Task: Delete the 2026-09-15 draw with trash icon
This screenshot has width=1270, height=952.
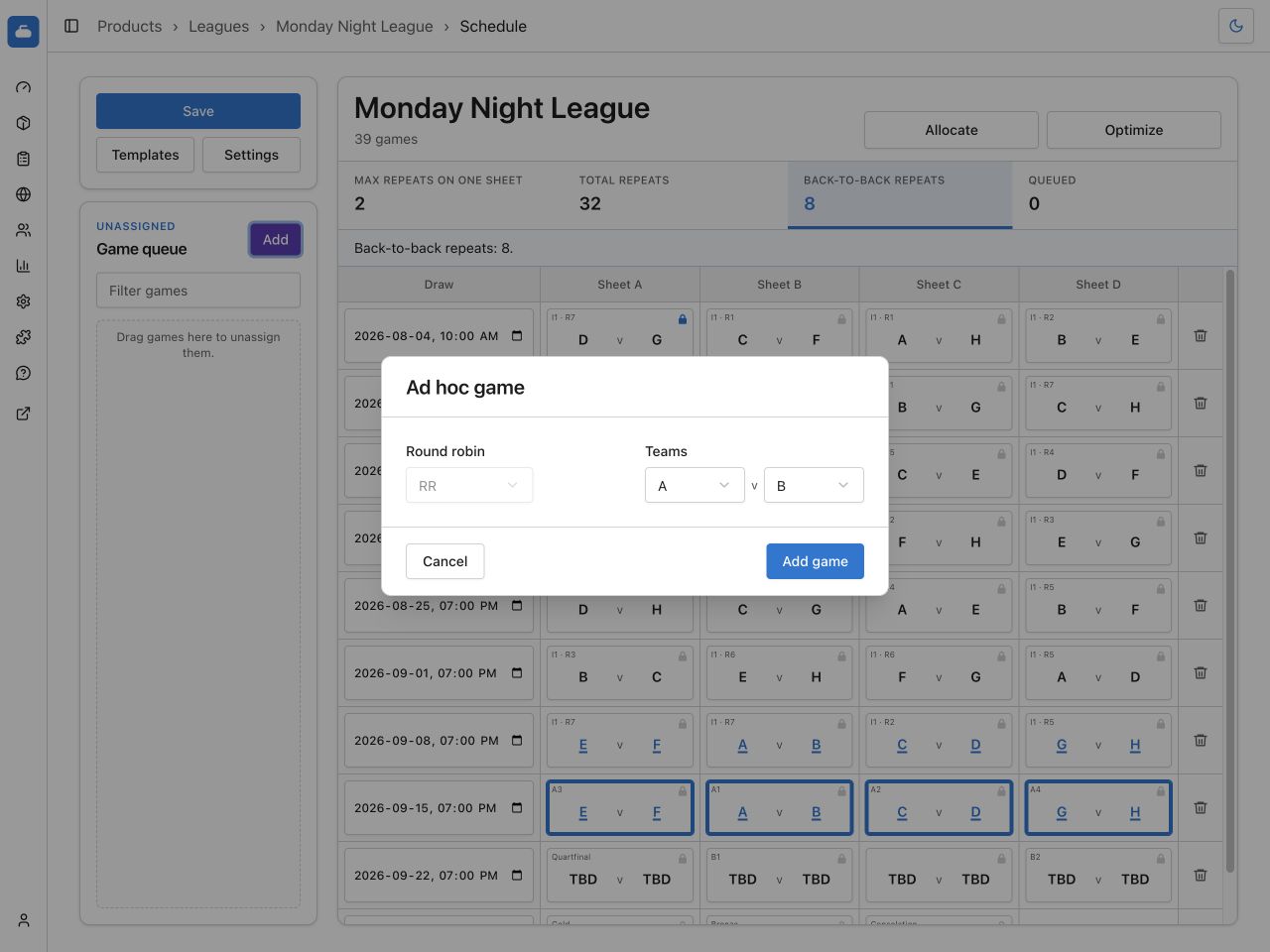Action: tap(1201, 808)
